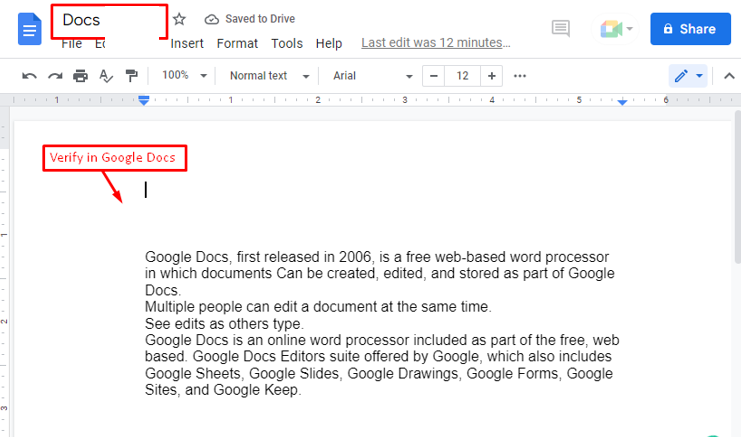Show more toolbar options
The image size is (741, 437).
click(x=520, y=76)
